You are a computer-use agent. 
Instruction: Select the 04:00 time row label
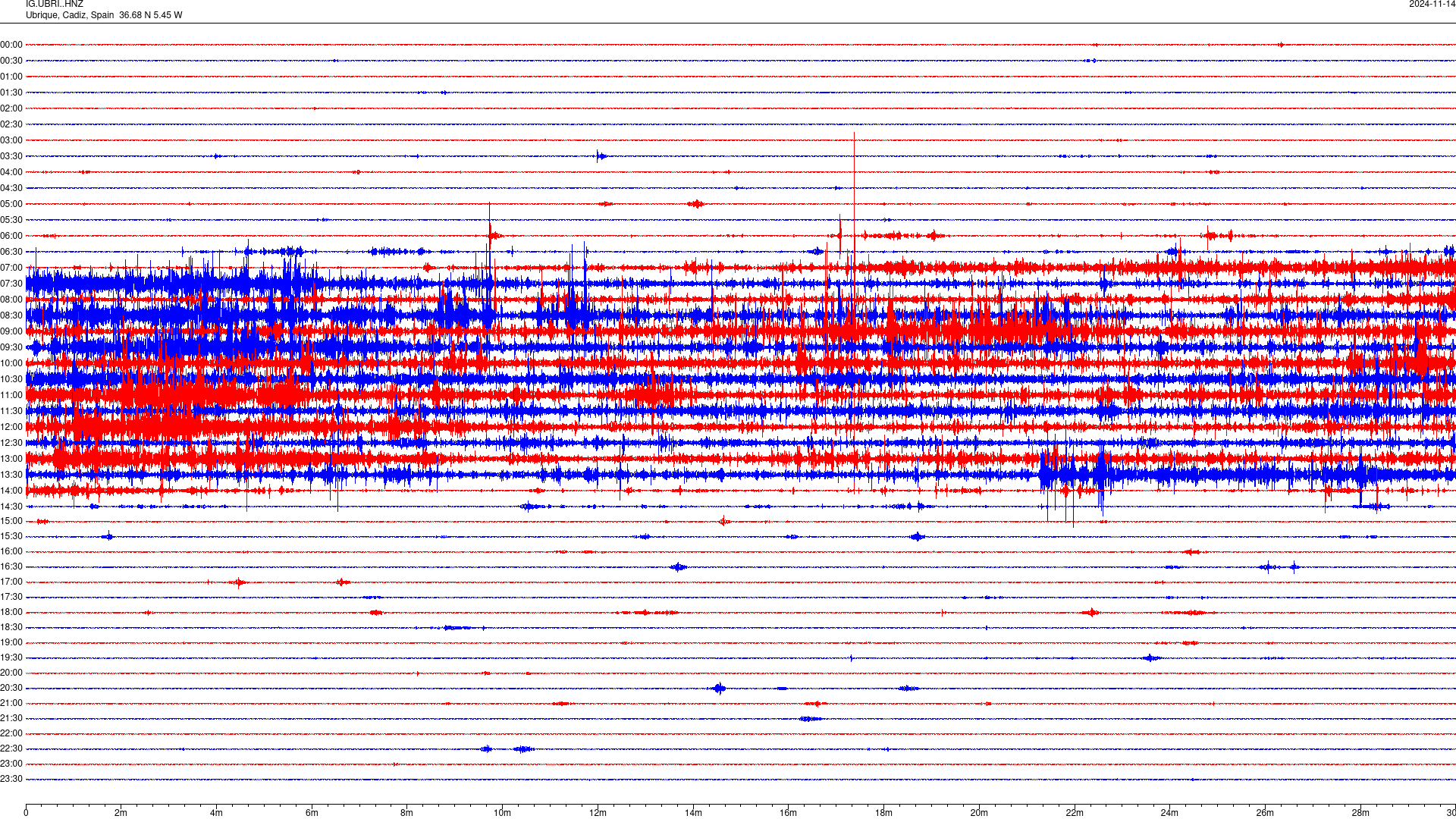tap(11, 172)
